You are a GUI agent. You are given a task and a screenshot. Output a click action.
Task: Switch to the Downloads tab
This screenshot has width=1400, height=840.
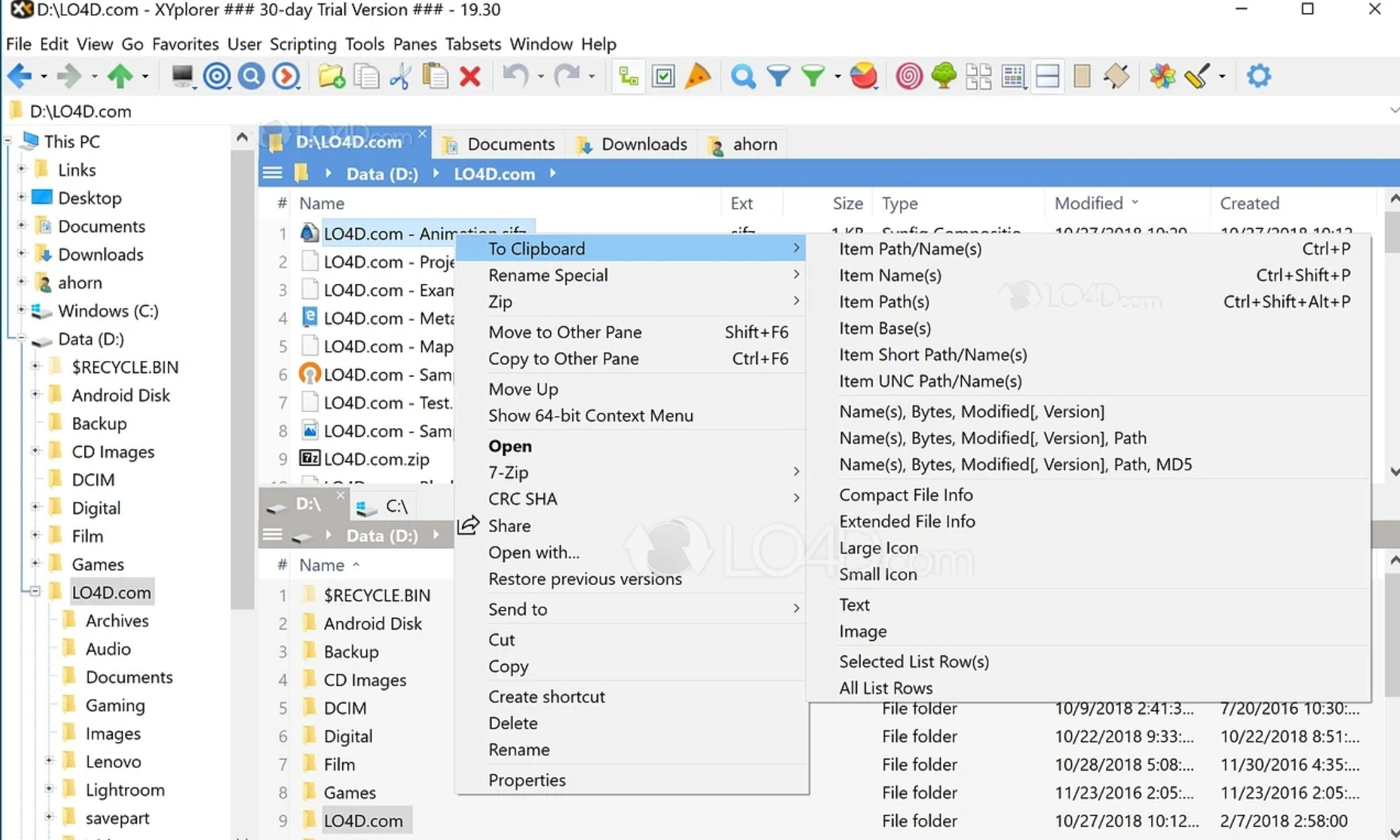point(632,144)
